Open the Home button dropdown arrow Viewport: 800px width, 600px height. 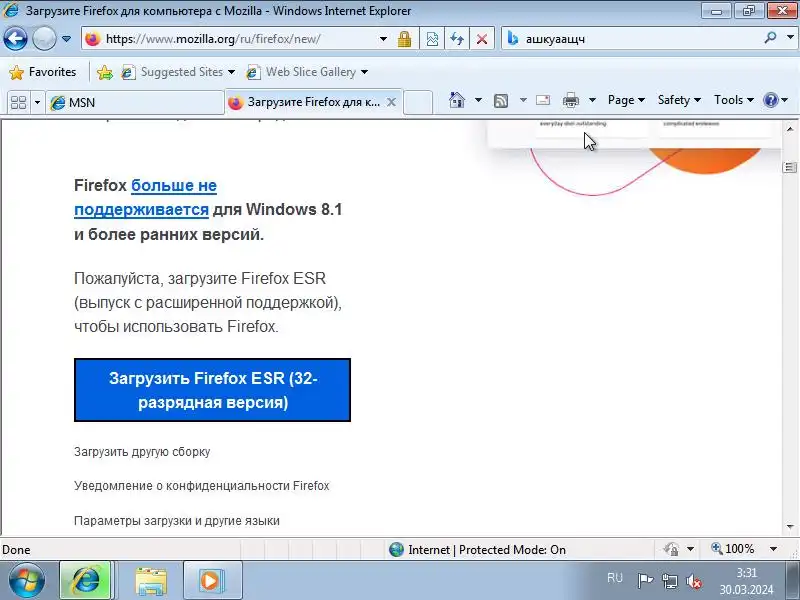coord(478,100)
